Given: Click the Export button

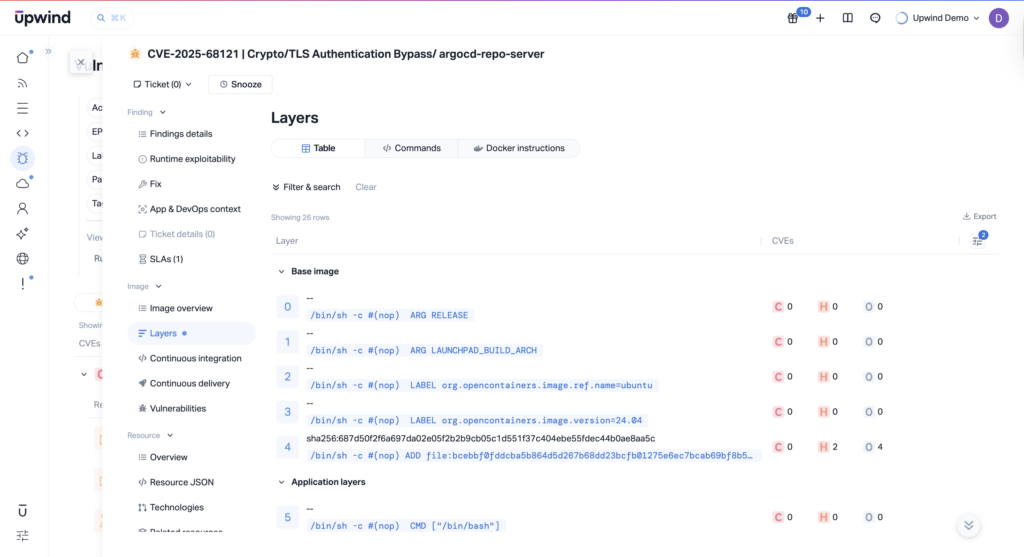Looking at the screenshot, I should pos(979,216).
